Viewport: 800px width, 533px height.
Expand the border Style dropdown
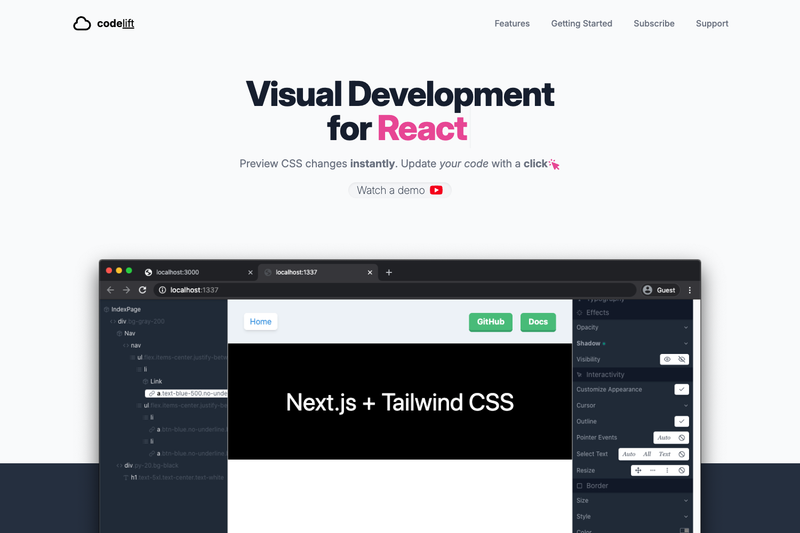pos(632,517)
